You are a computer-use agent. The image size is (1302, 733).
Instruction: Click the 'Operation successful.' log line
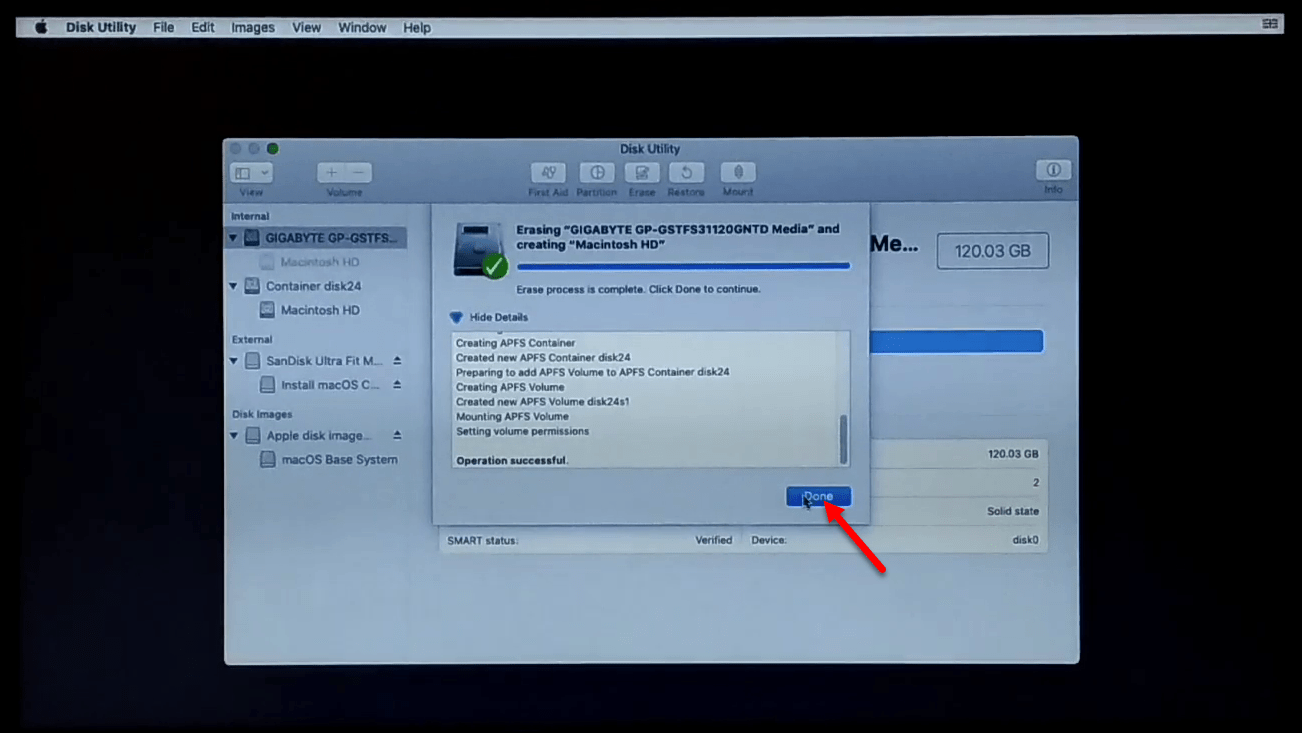[512, 461]
